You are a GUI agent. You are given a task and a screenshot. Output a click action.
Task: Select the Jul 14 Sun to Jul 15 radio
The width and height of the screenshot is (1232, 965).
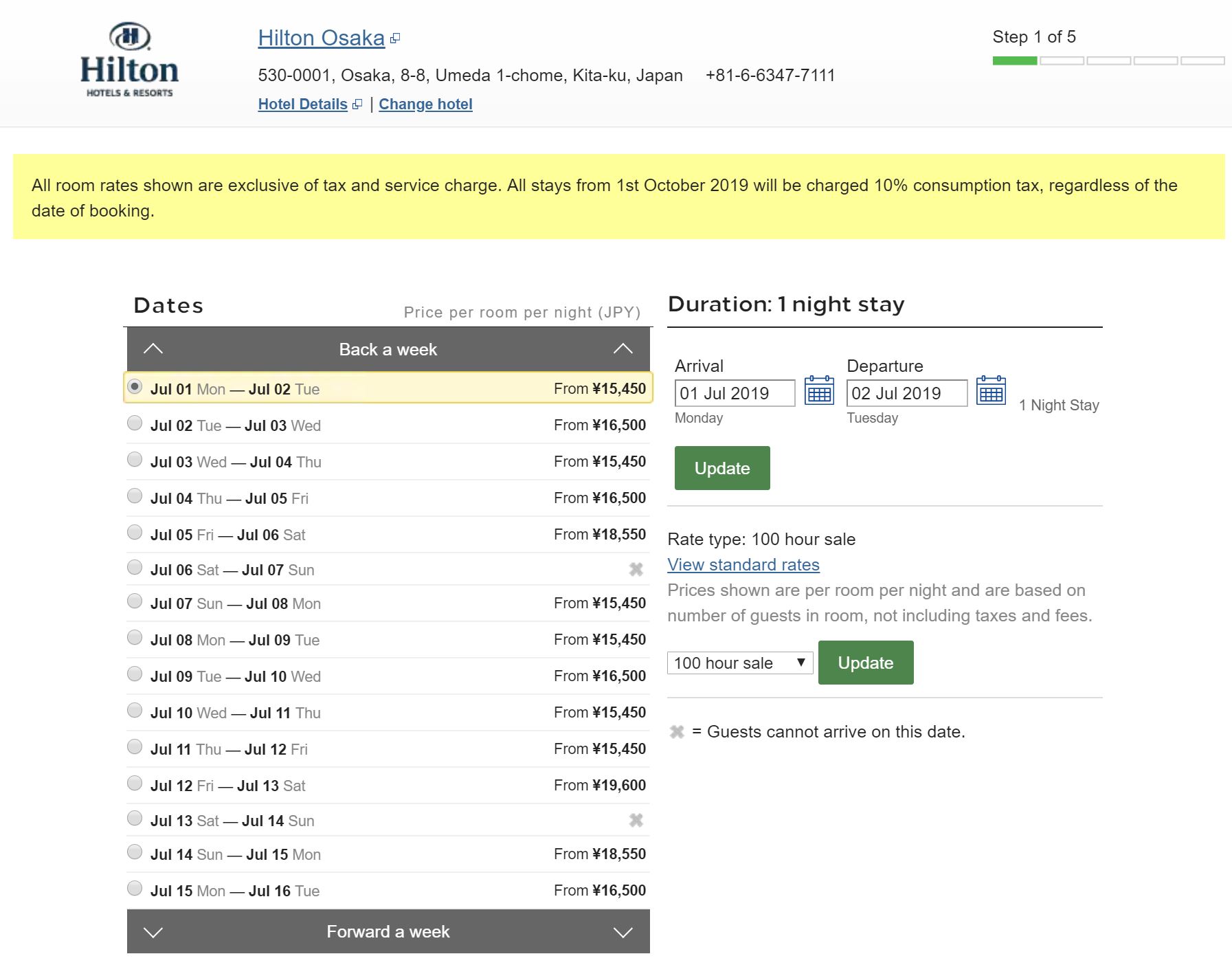pos(135,852)
